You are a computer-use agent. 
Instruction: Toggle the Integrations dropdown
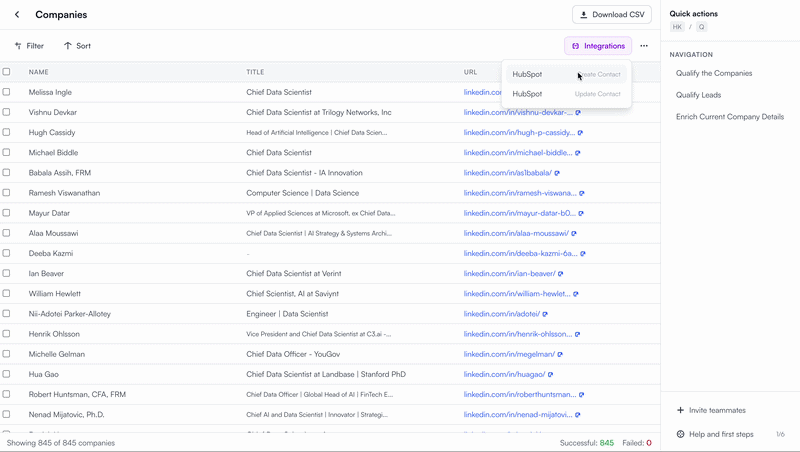(598, 46)
